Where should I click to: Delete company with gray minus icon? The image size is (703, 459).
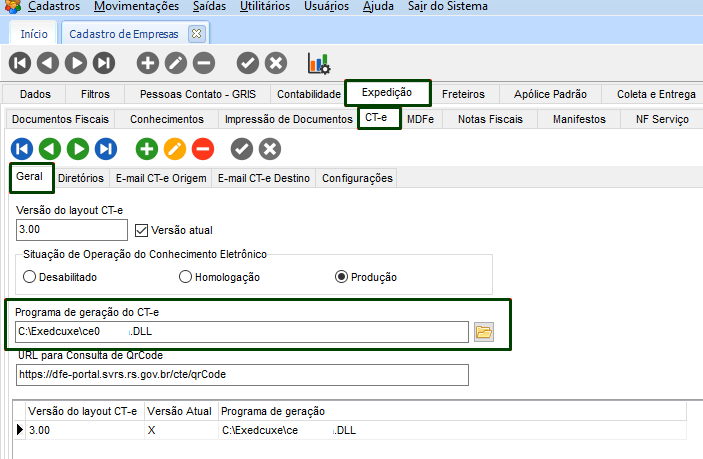tap(204, 63)
